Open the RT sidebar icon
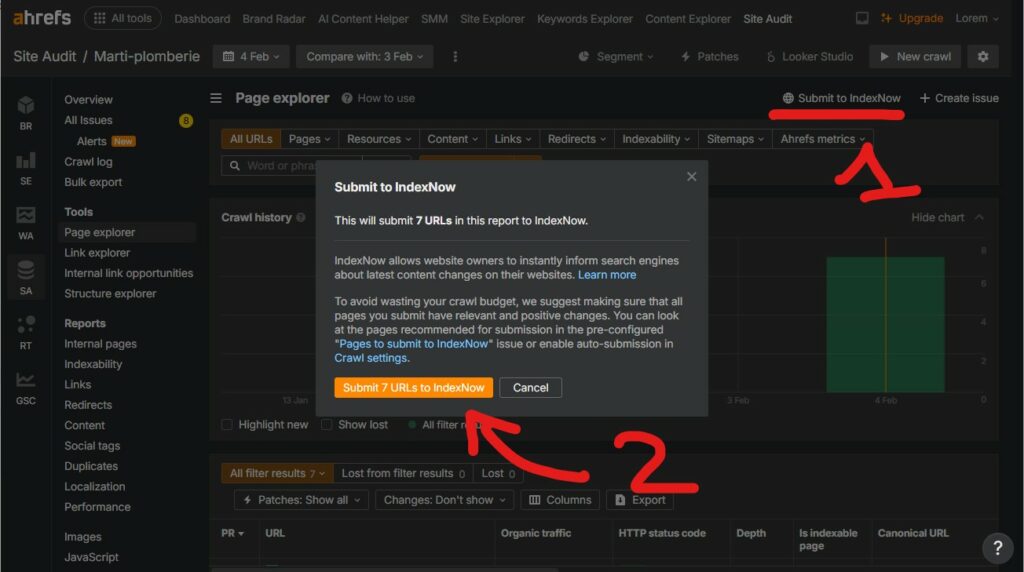 (25, 332)
